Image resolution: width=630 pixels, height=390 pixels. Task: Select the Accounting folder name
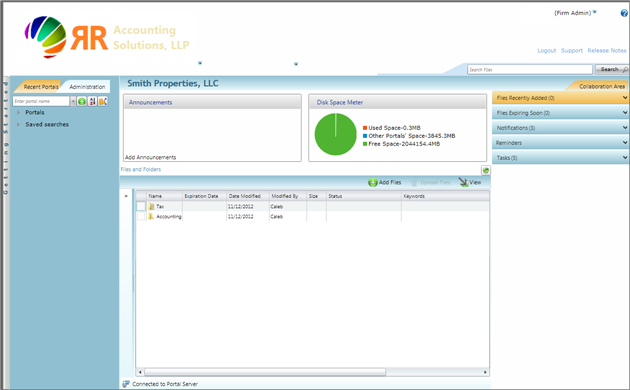point(169,216)
